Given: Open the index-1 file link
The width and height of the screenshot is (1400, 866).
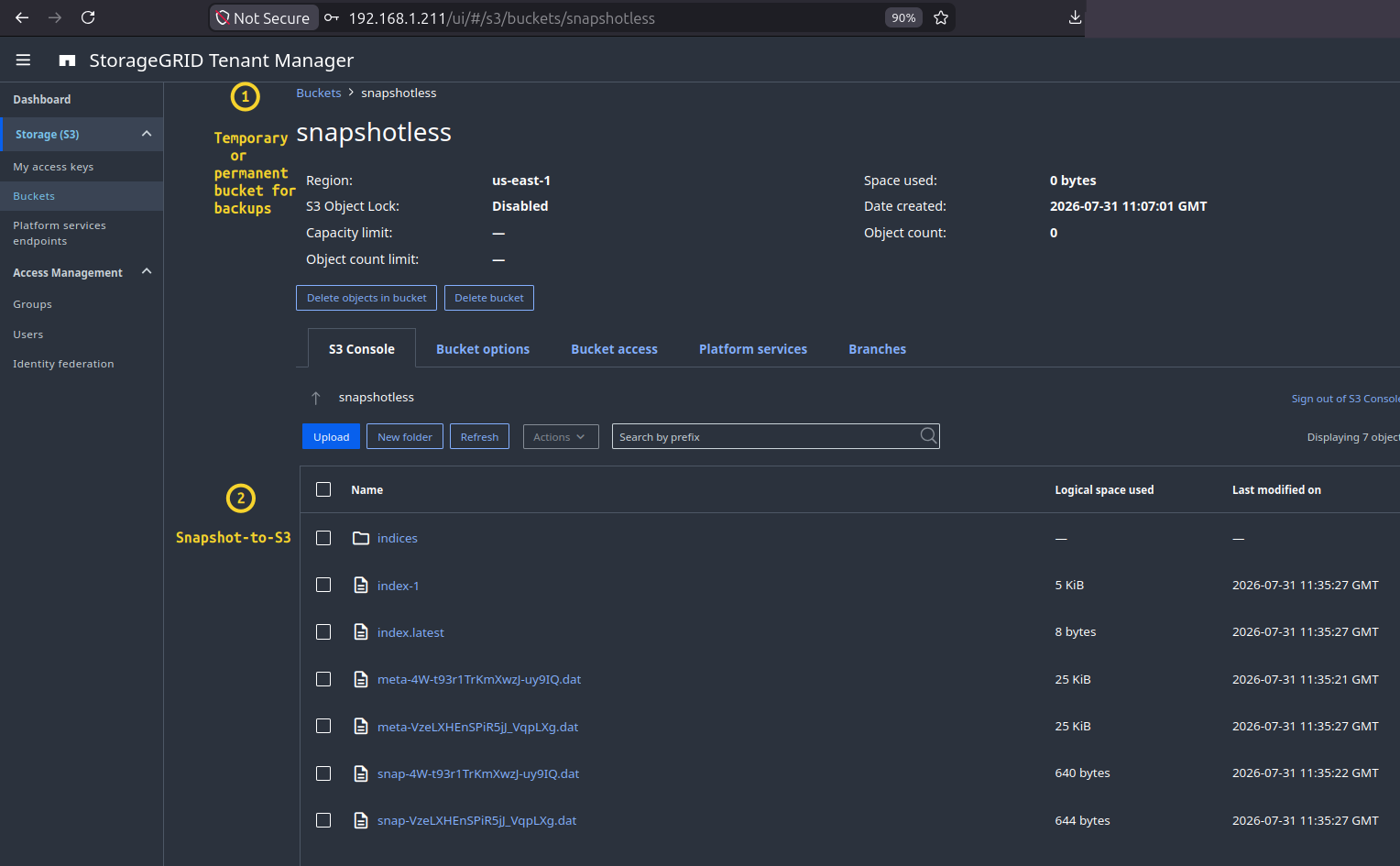Looking at the screenshot, I should 398,586.
